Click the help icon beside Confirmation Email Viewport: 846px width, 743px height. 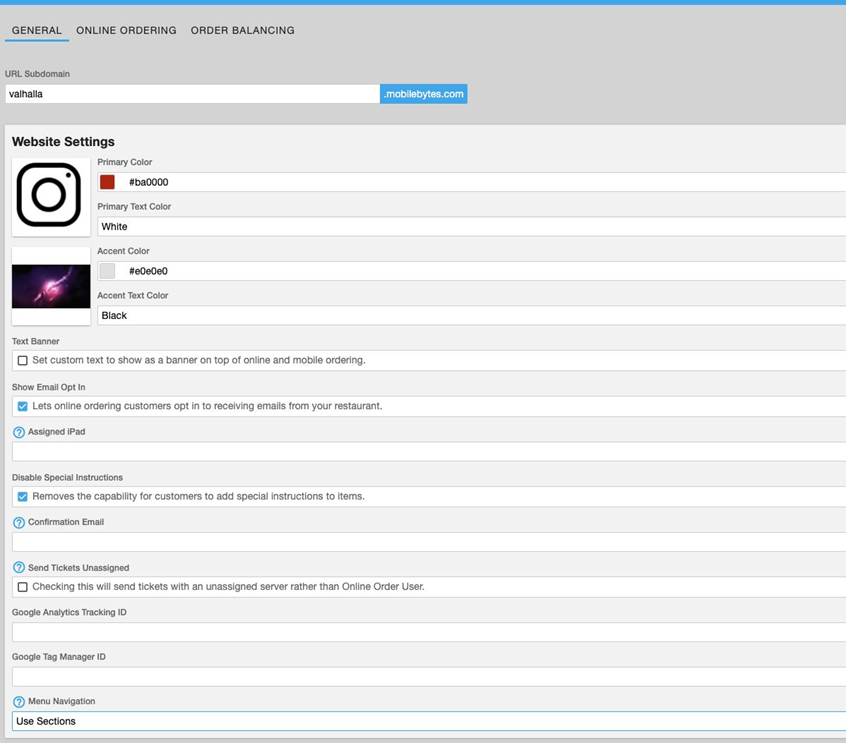pyautogui.click(x=18, y=523)
